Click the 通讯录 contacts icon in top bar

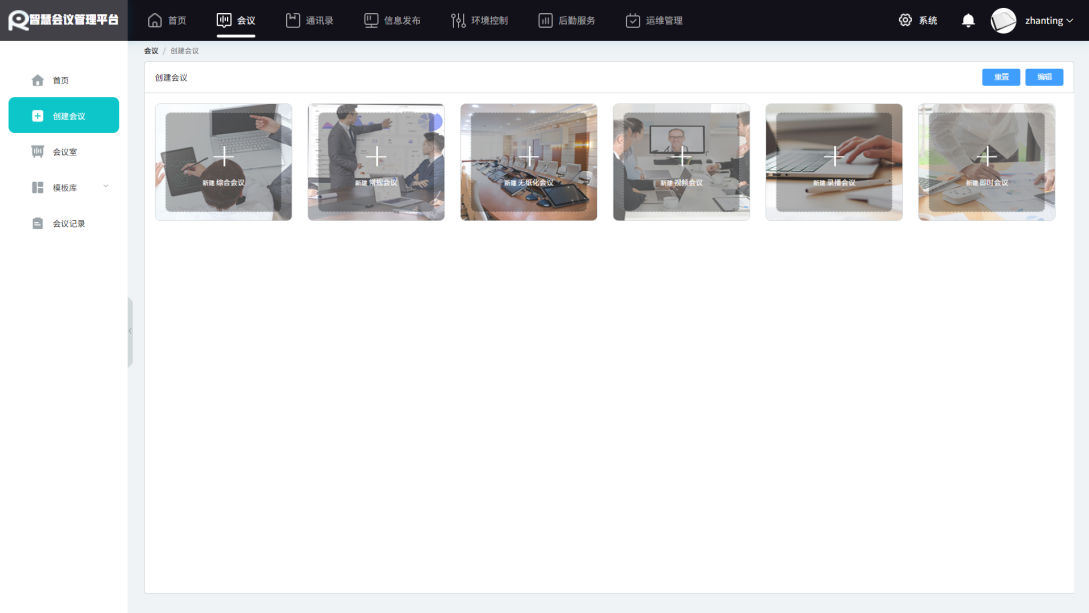click(292, 20)
